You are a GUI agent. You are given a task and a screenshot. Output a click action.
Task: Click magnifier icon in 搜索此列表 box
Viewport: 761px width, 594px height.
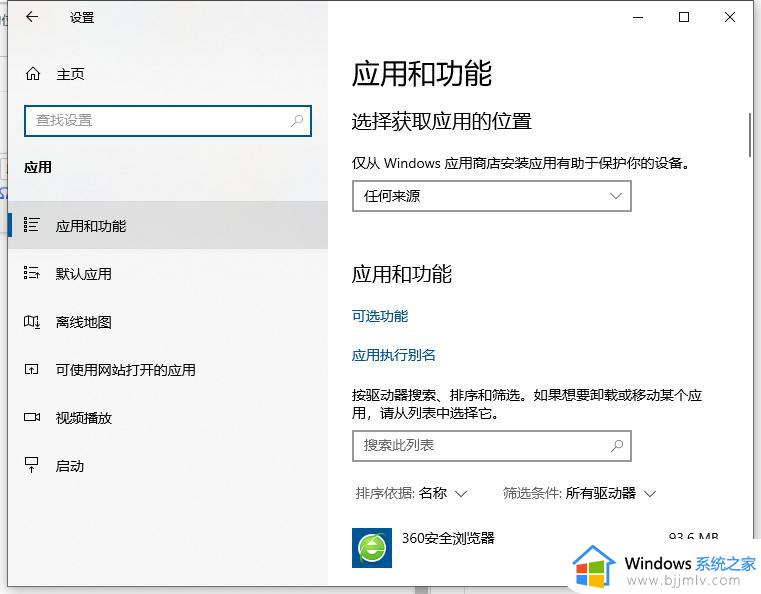tap(617, 445)
